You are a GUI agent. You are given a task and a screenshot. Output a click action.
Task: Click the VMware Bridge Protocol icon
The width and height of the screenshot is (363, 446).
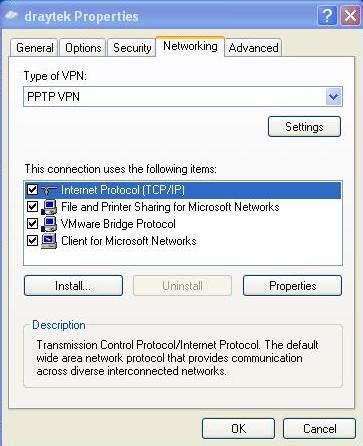pyautogui.click(x=49, y=224)
